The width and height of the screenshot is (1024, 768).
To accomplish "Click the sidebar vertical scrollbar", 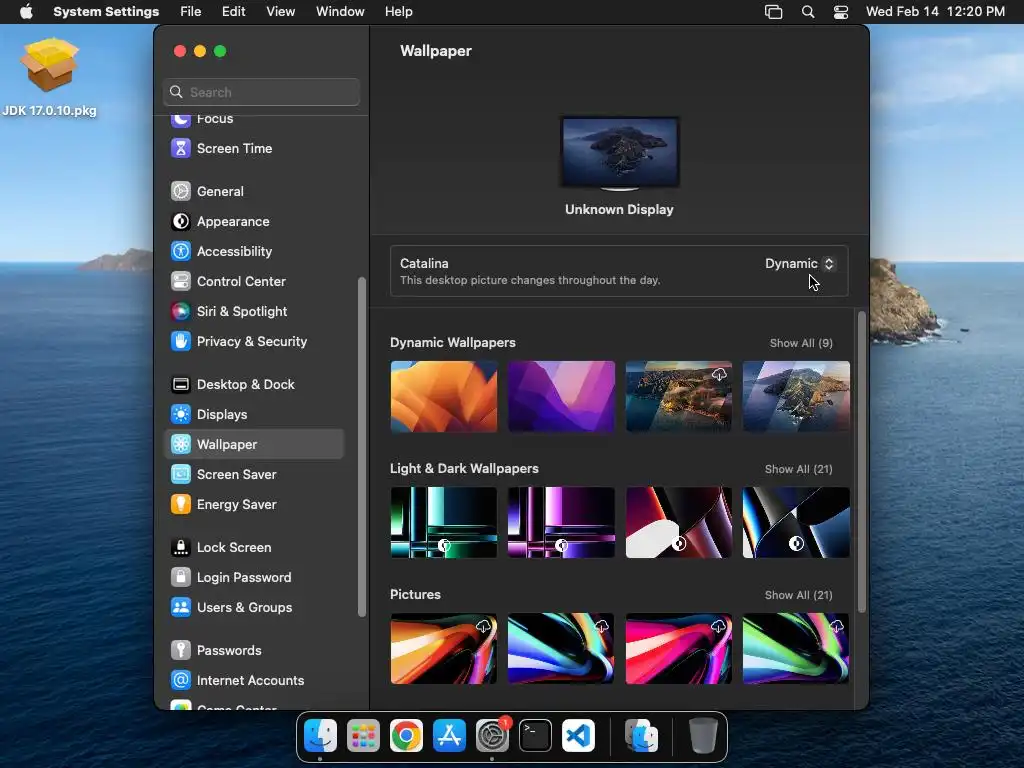I will coord(362,447).
